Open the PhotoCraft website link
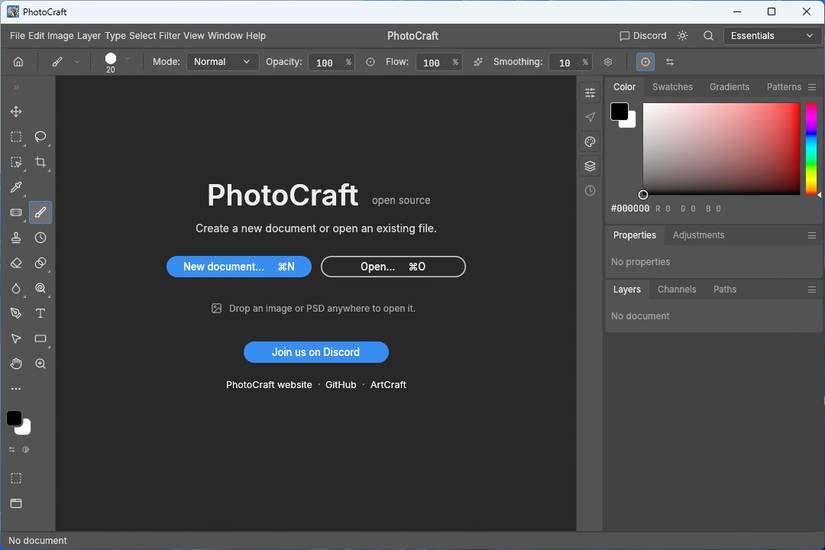The image size is (825, 550). tap(269, 385)
